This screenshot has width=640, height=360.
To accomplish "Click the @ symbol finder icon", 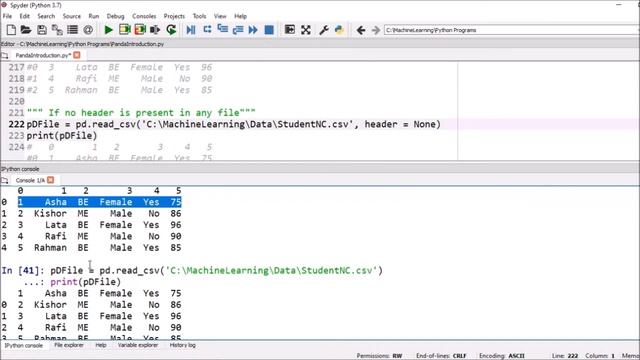I will tap(88, 30).
